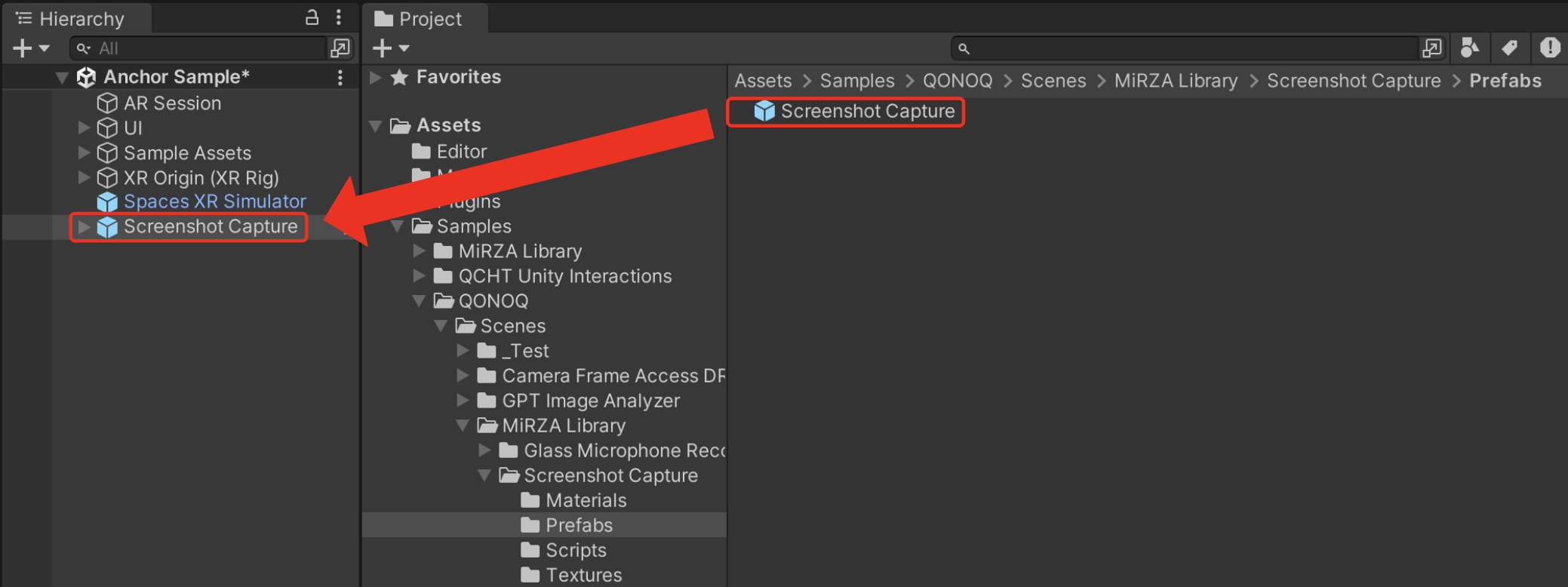
Task: Open the Search by Type filter icon
Action: pos(1470,48)
